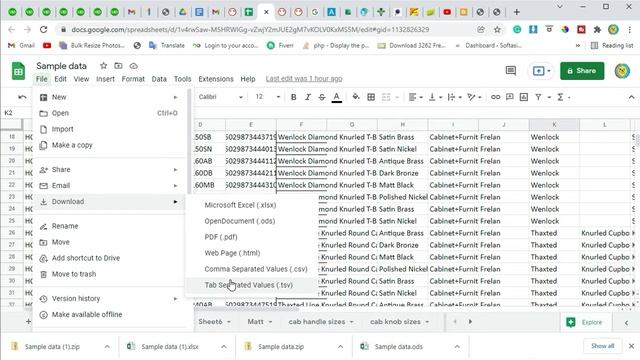Star the Sample data document
Image resolution: width=640 pixels, height=360 pixels.
[x=103, y=66]
